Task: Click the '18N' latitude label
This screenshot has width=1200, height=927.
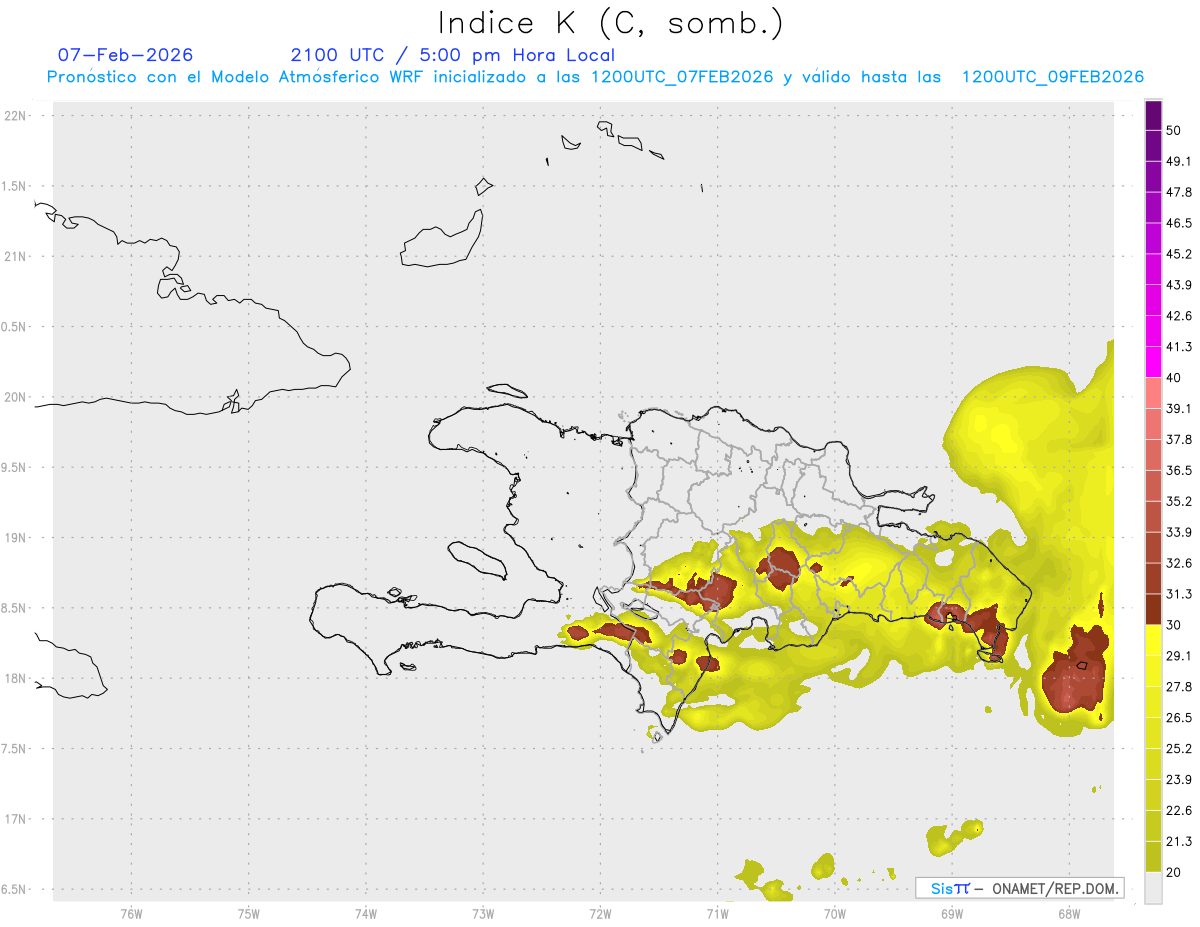Action: pyautogui.click(x=15, y=678)
